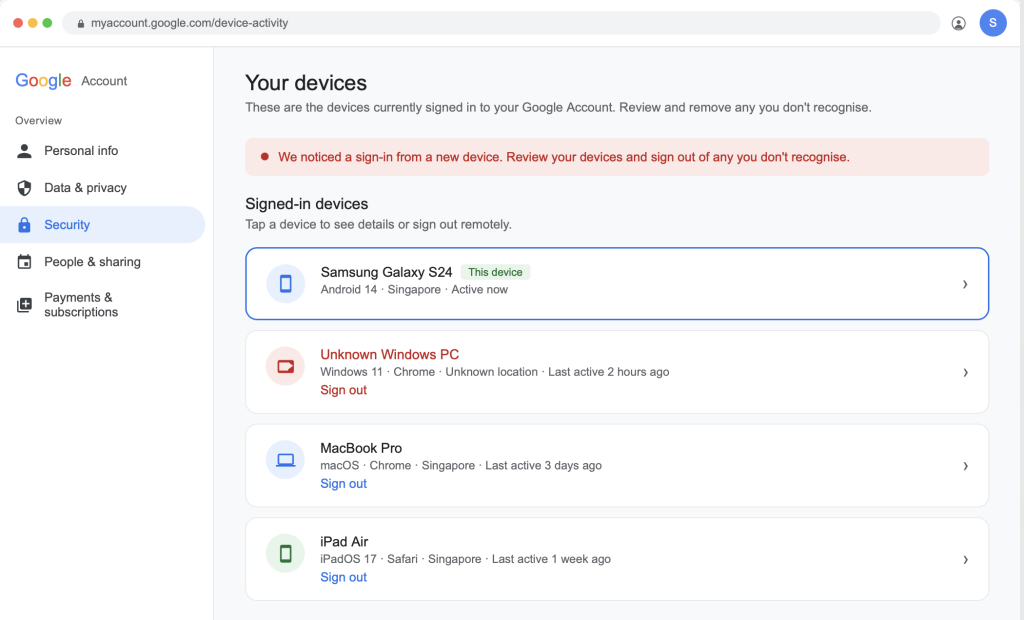Select the Security menu item
The height and width of the screenshot is (620, 1024).
click(103, 225)
